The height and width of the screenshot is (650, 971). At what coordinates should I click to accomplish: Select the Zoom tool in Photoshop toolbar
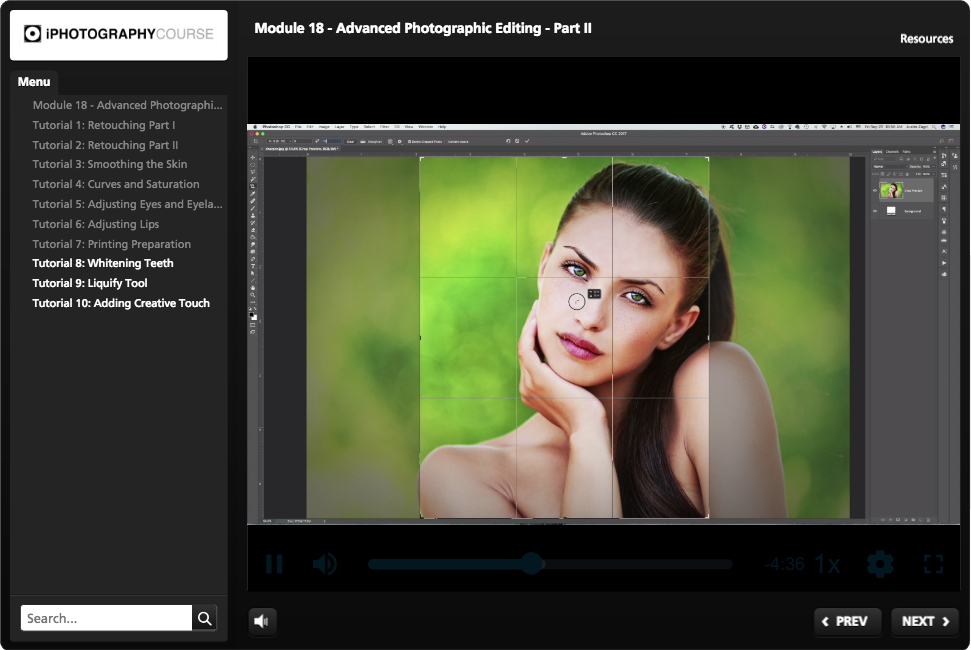(x=253, y=295)
